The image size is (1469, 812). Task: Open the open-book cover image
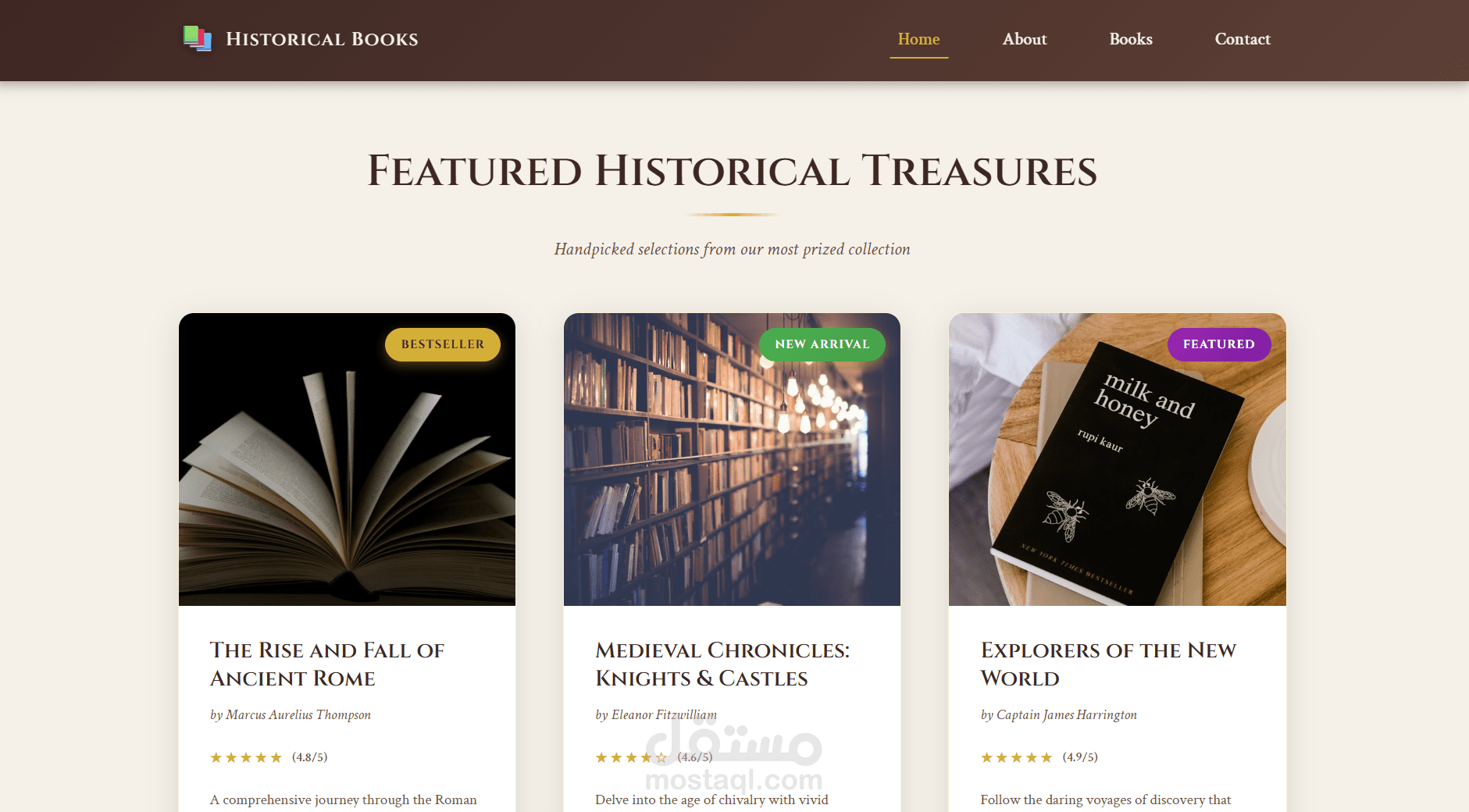347,459
